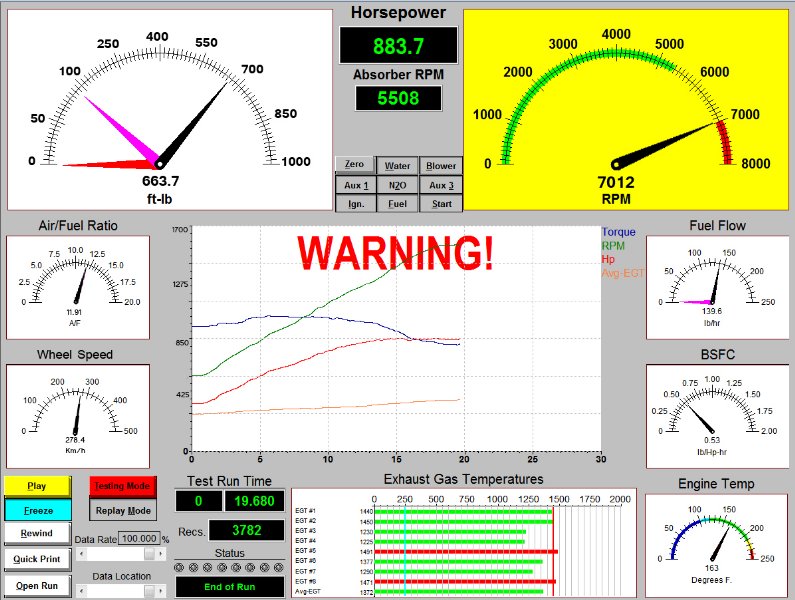
Task: Click the Data Rate slider thumb
Action: click(150, 554)
